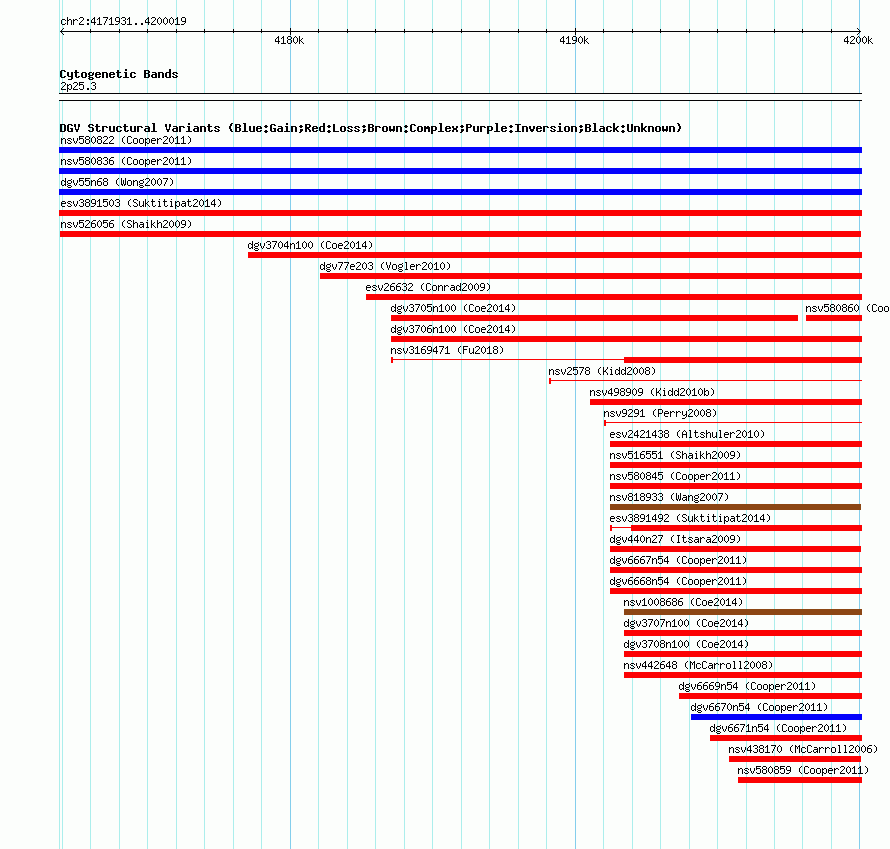Select the nsv580845 (Cooper2011) variant
The width and height of the screenshot is (890, 849).
675,476
